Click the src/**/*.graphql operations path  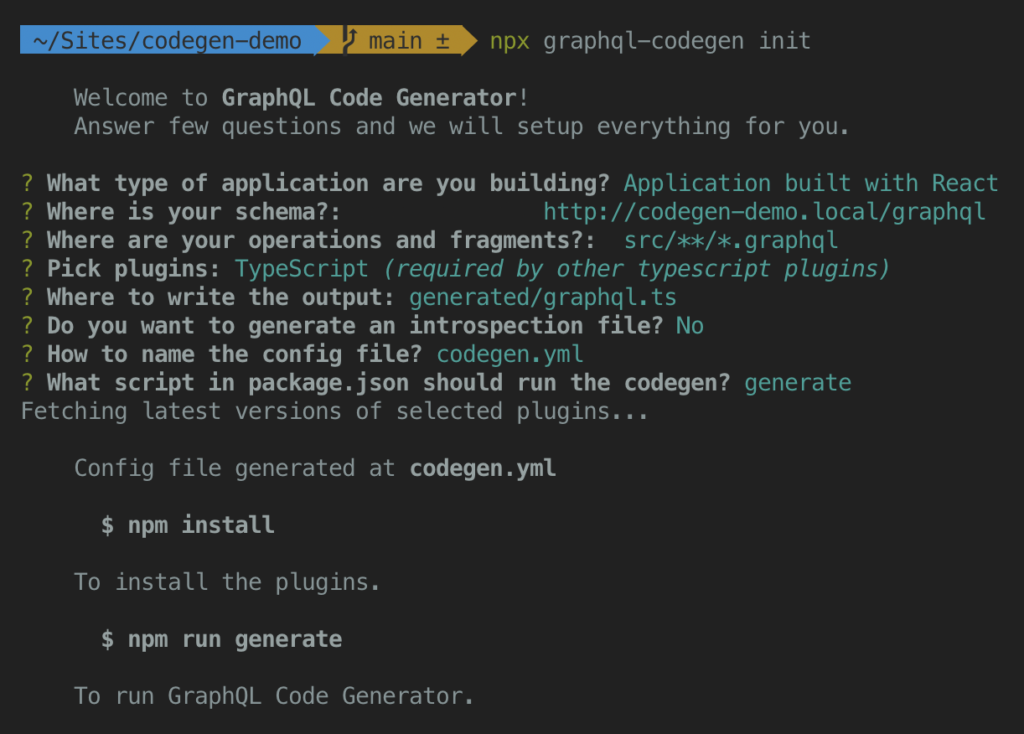(730, 240)
